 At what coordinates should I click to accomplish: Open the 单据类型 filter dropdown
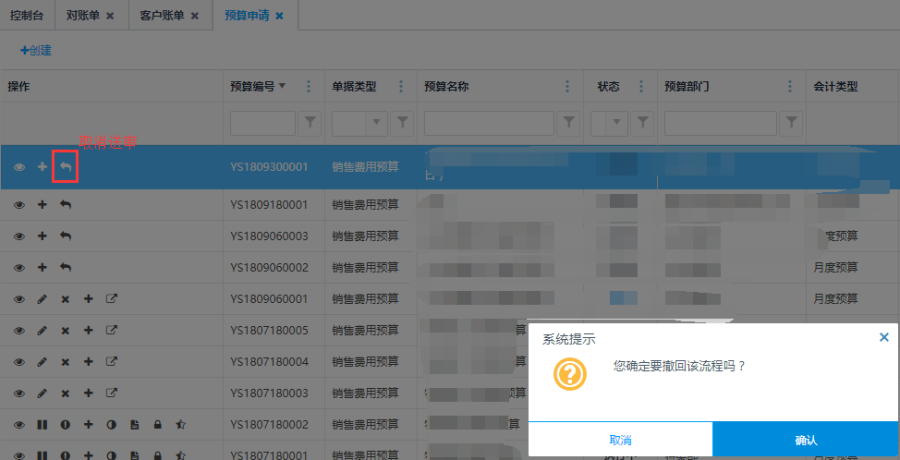point(377,122)
